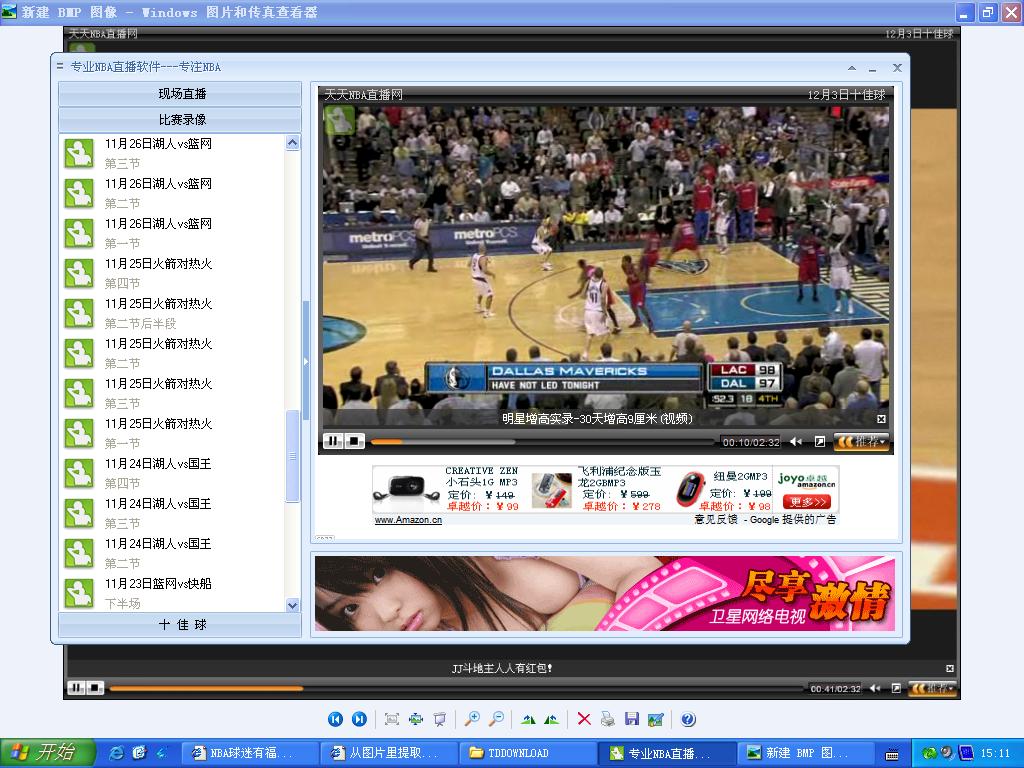Seek on front player progress bar
The image size is (1024, 768).
(x=542, y=442)
